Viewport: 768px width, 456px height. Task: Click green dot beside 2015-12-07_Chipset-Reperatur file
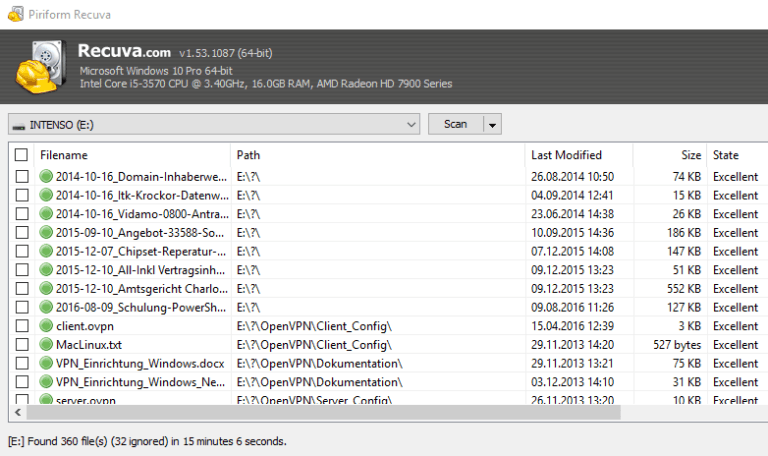click(46, 251)
